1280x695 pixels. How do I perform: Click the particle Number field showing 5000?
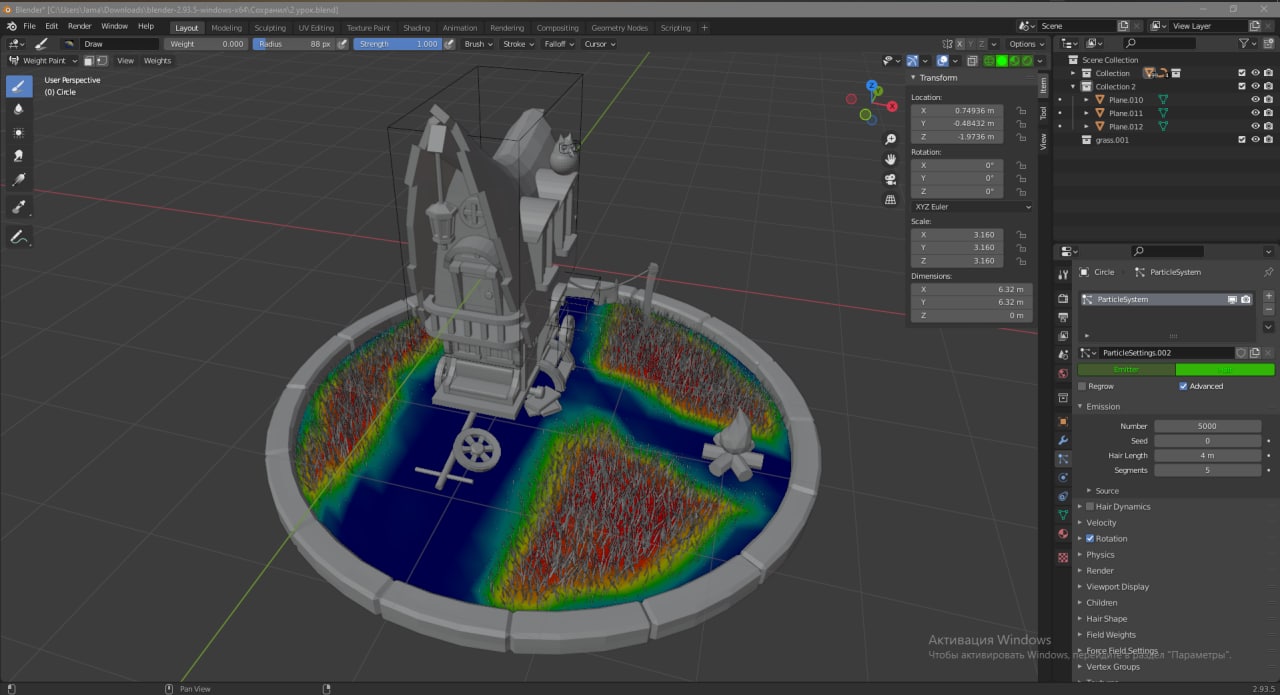tap(1207, 426)
